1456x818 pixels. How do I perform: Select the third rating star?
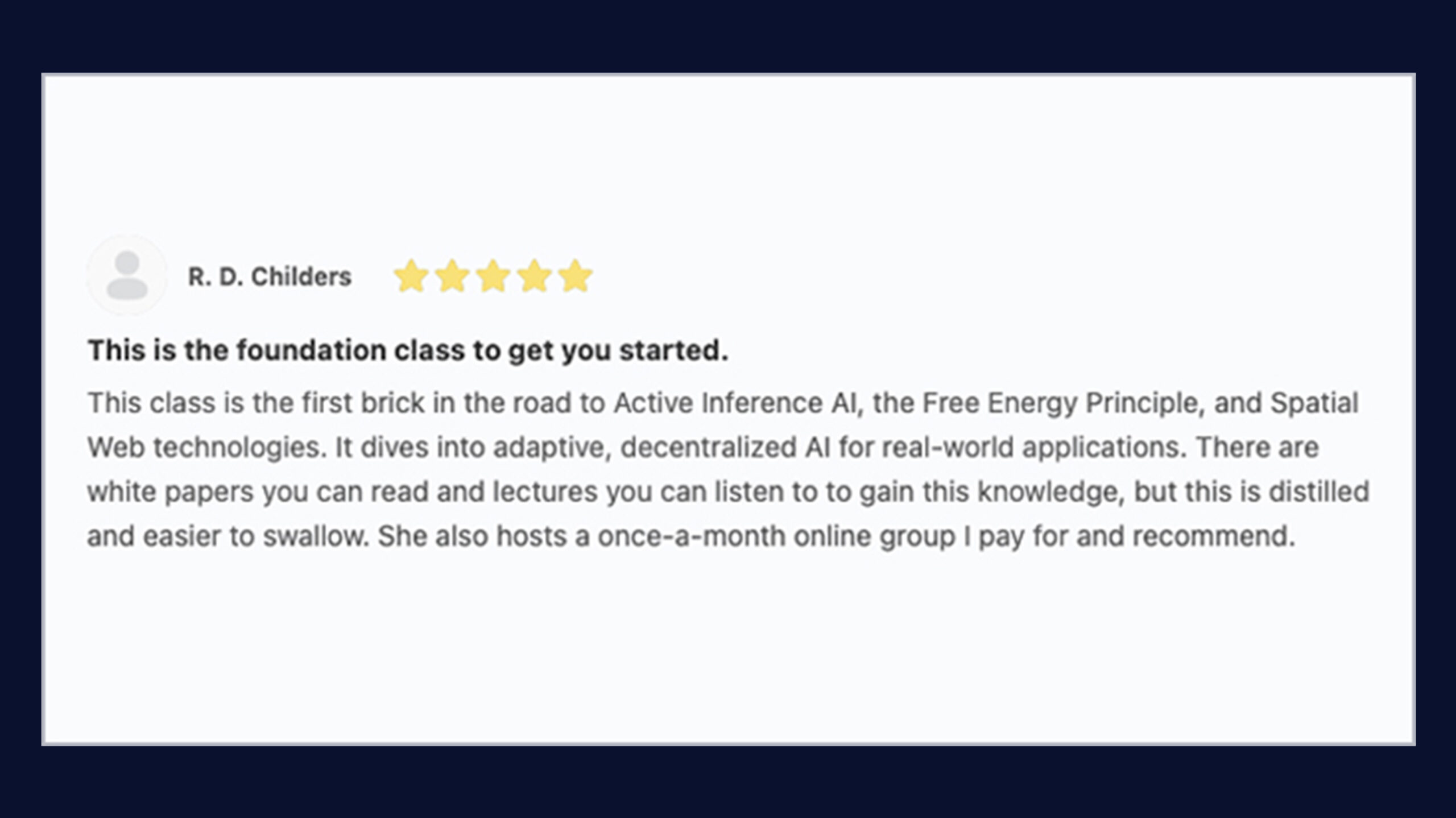pos(493,276)
